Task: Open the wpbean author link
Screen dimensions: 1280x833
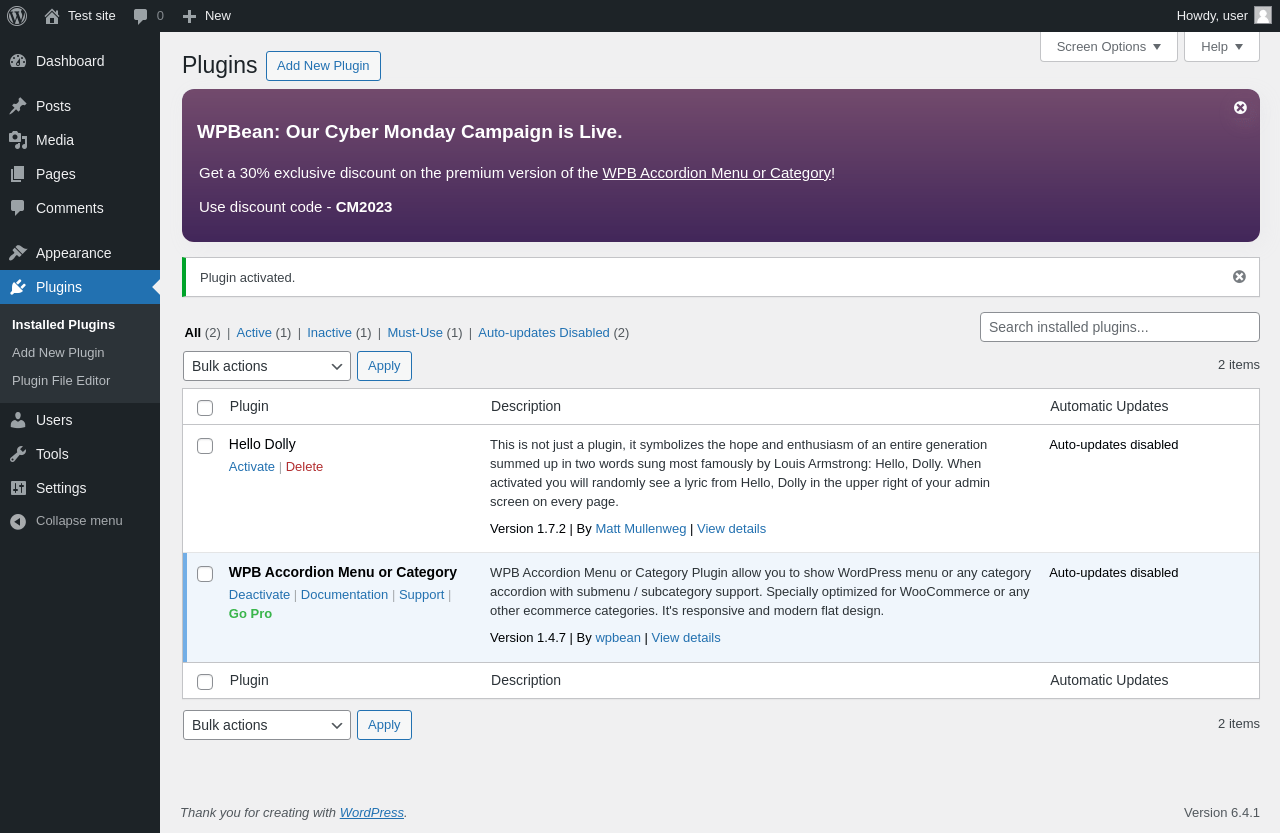Action: tap(618, 637)
